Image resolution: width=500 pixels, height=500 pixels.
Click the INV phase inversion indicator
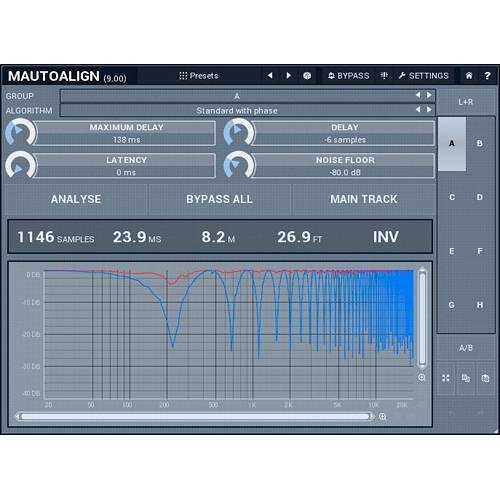pos(385,237)
